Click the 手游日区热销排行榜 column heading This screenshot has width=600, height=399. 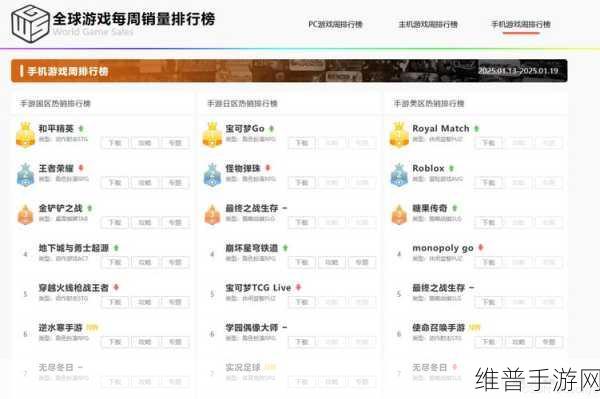coord(242,103)
